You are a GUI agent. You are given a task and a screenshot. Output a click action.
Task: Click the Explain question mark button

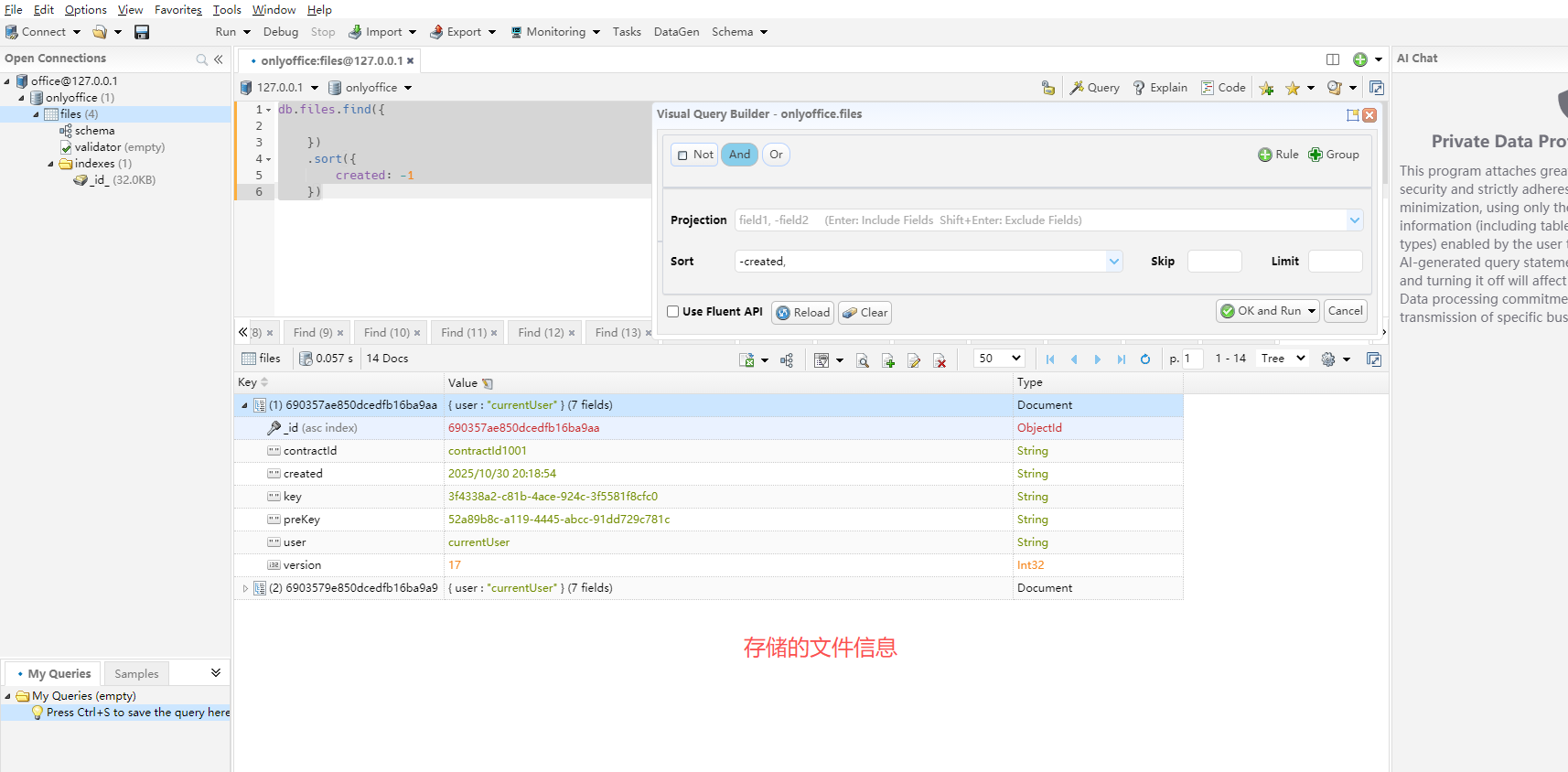[1160, 88]
